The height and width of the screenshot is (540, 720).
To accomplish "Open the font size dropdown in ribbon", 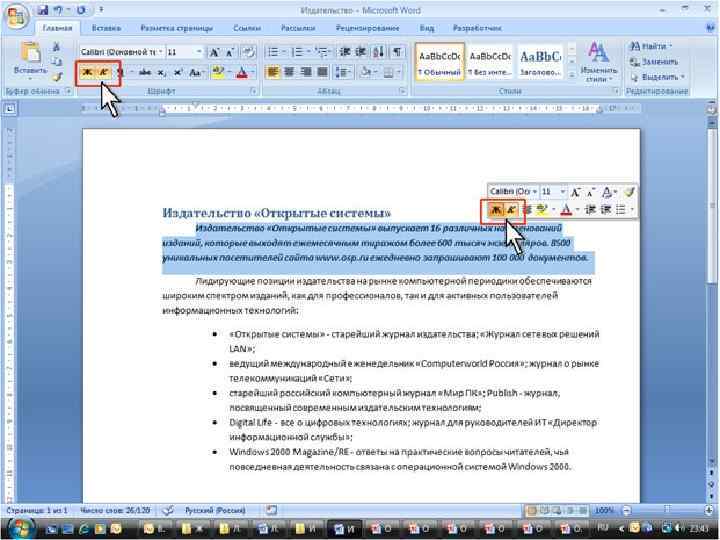I will tap(199, 52).
